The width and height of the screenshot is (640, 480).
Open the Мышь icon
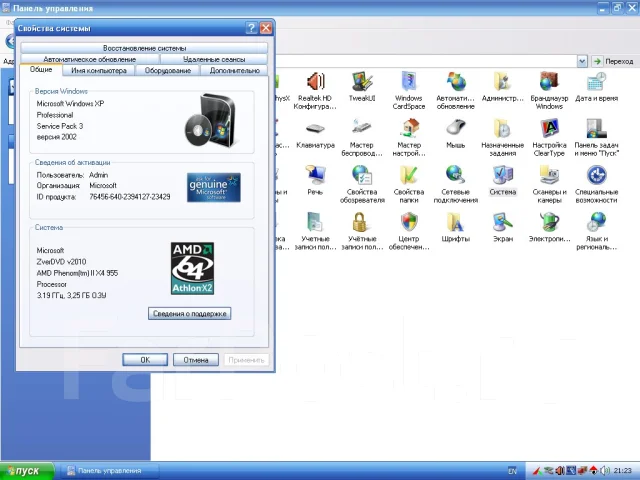point(456,134)
